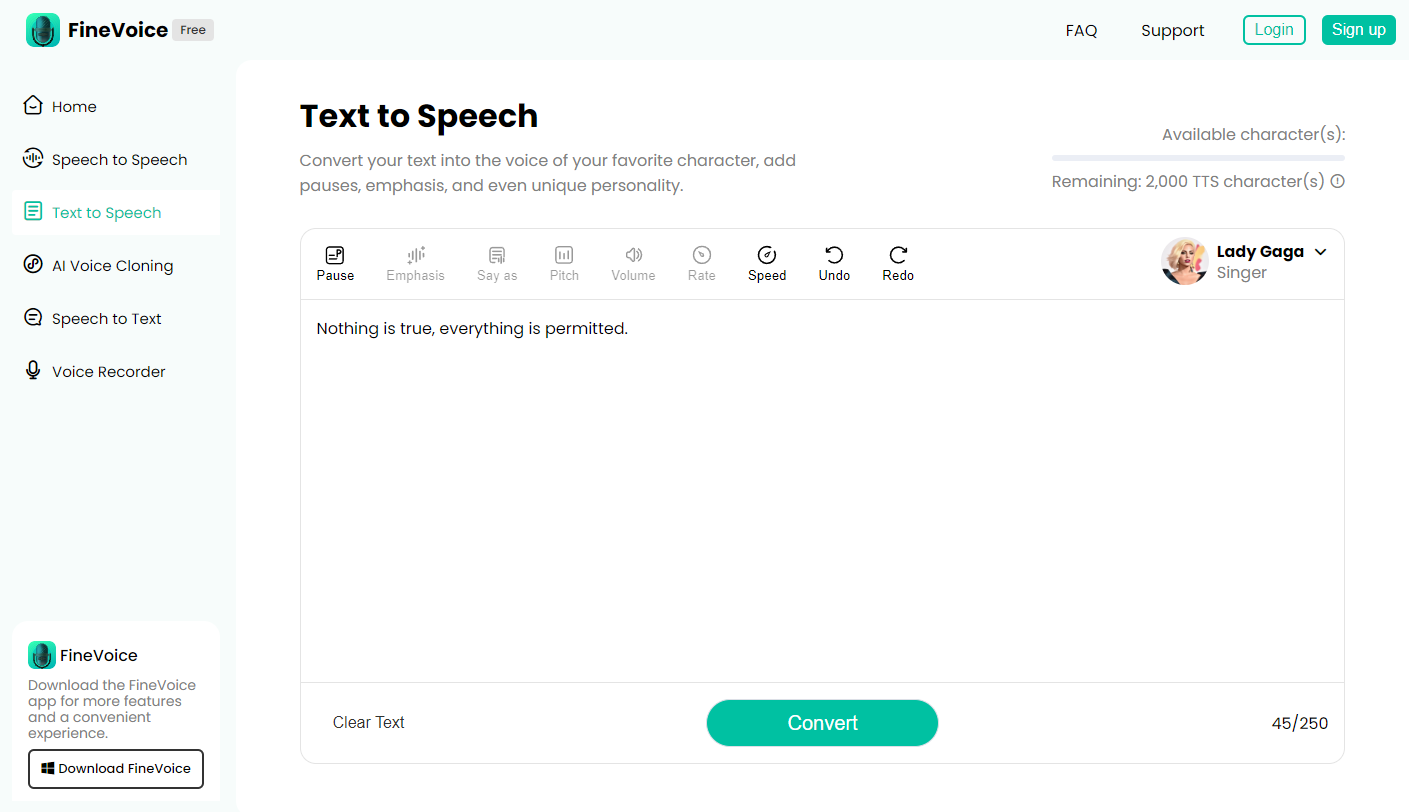Undo the last text edit

click(834, 256)
